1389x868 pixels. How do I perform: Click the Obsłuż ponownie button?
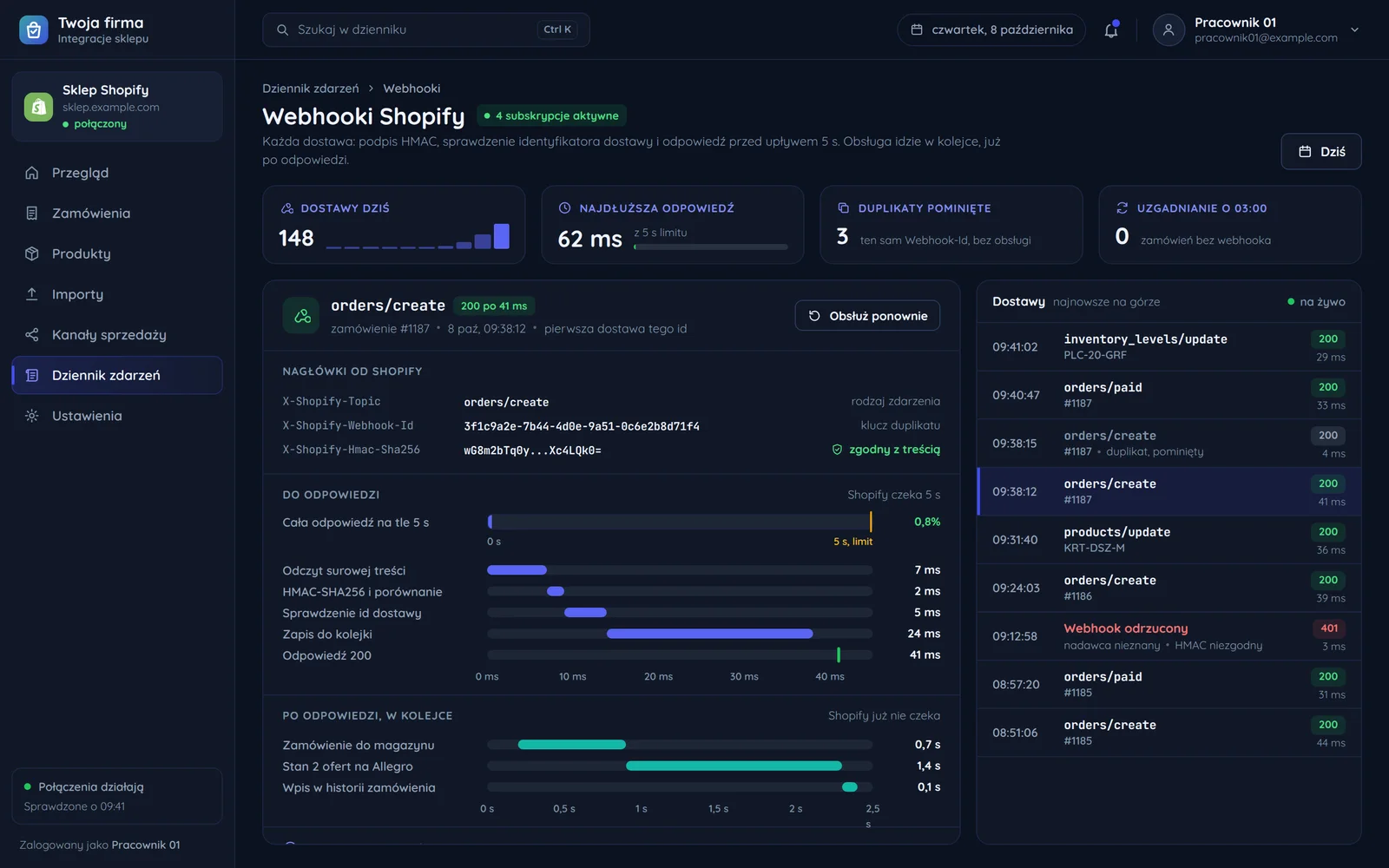click(867, 316)
